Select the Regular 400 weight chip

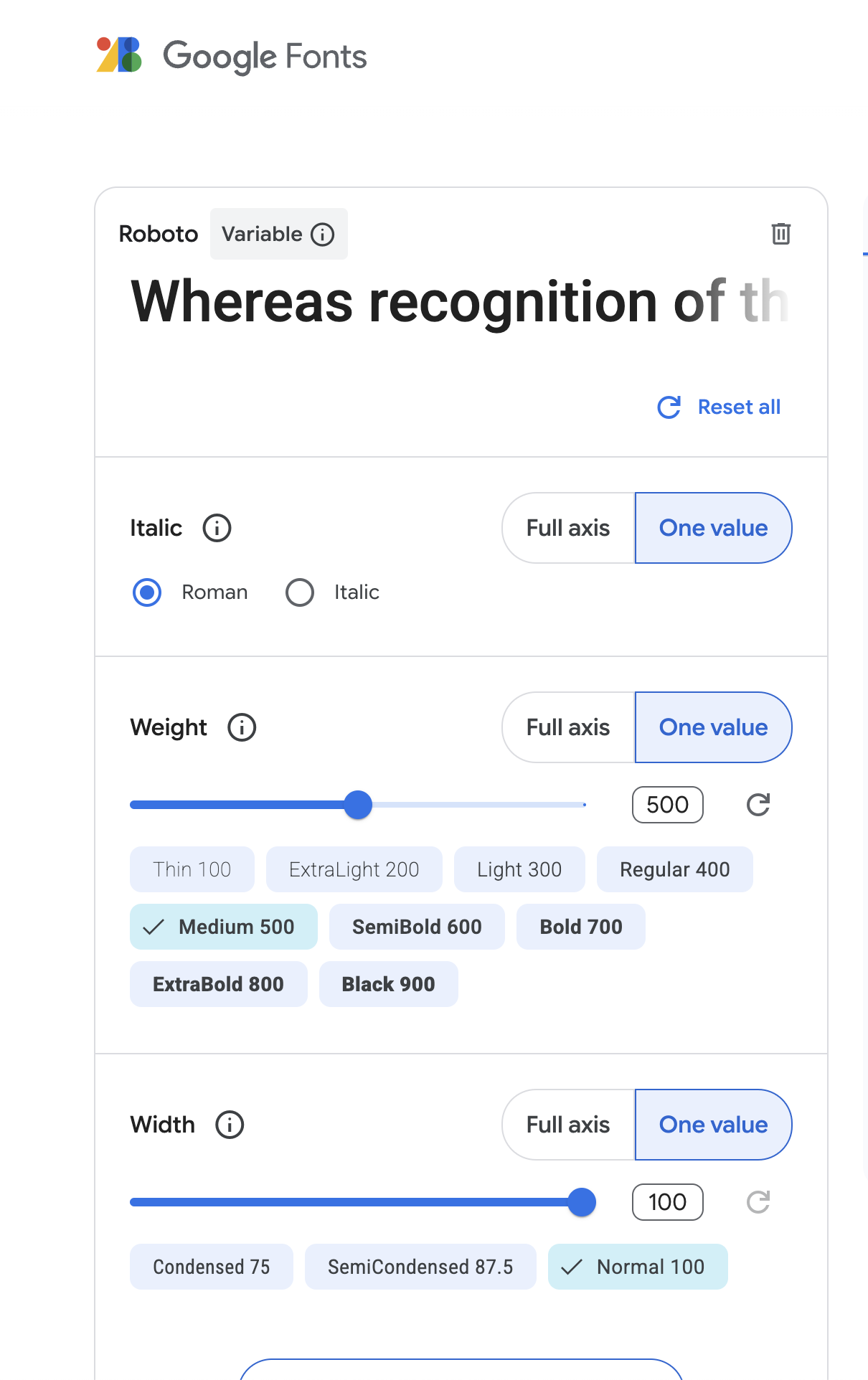click(x=674, y=869)
